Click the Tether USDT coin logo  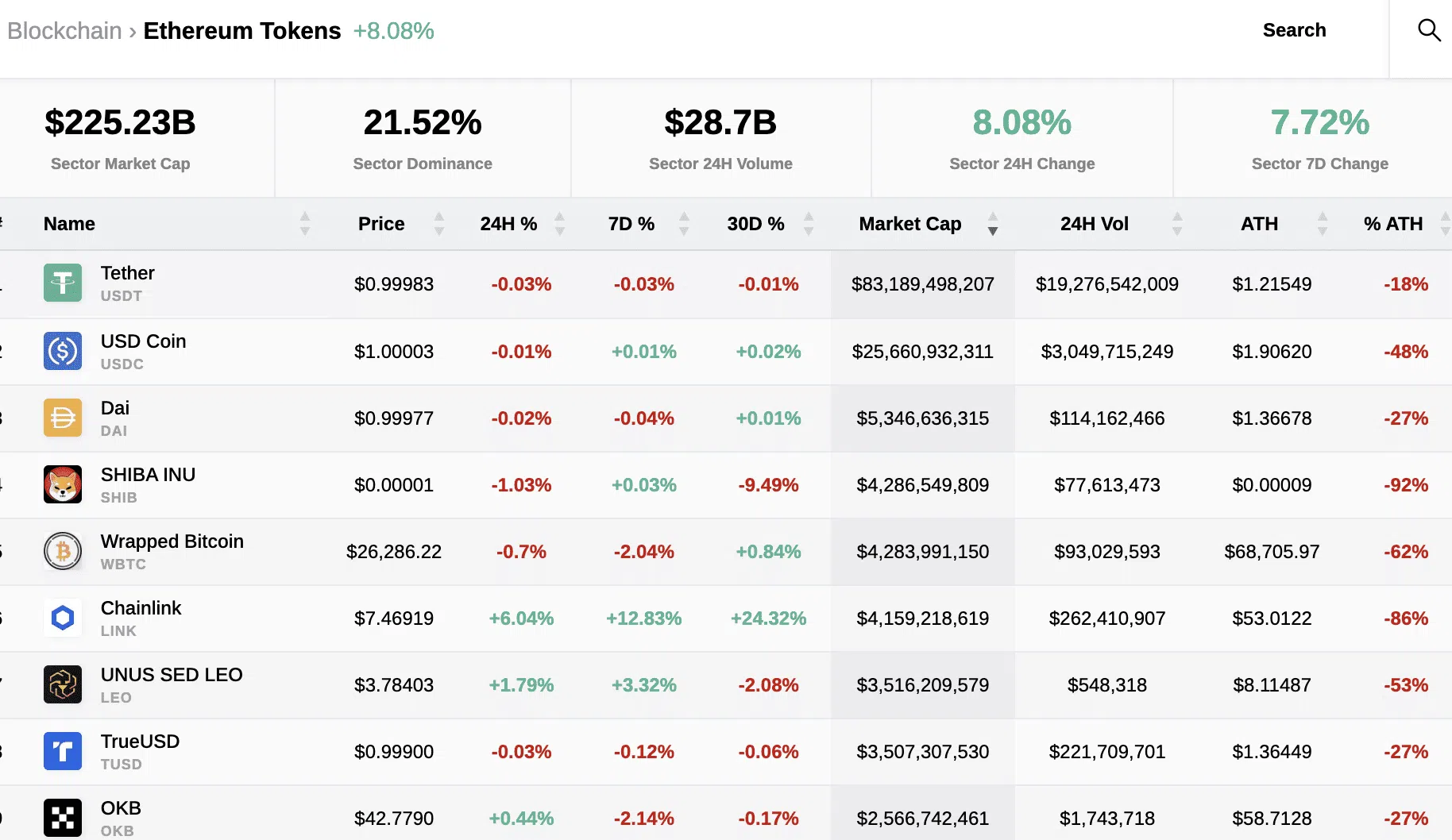pyautogui.click(x=63, y=283)
